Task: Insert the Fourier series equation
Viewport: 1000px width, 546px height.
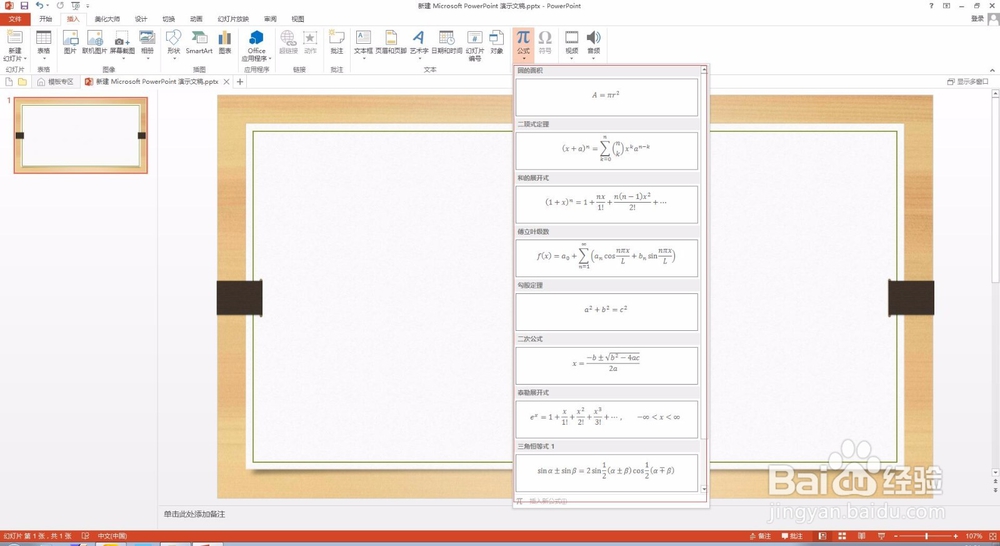Action: pyautogui.click(x=607, y=258)
